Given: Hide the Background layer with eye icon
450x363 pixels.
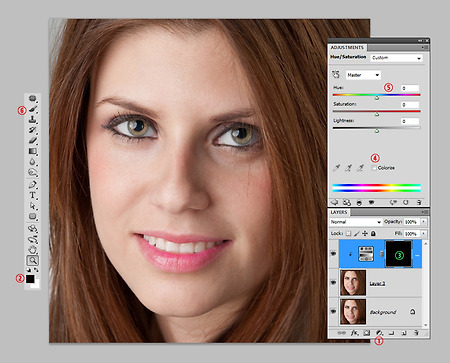Looking at the screenshot, I should [x=333, y=311].
